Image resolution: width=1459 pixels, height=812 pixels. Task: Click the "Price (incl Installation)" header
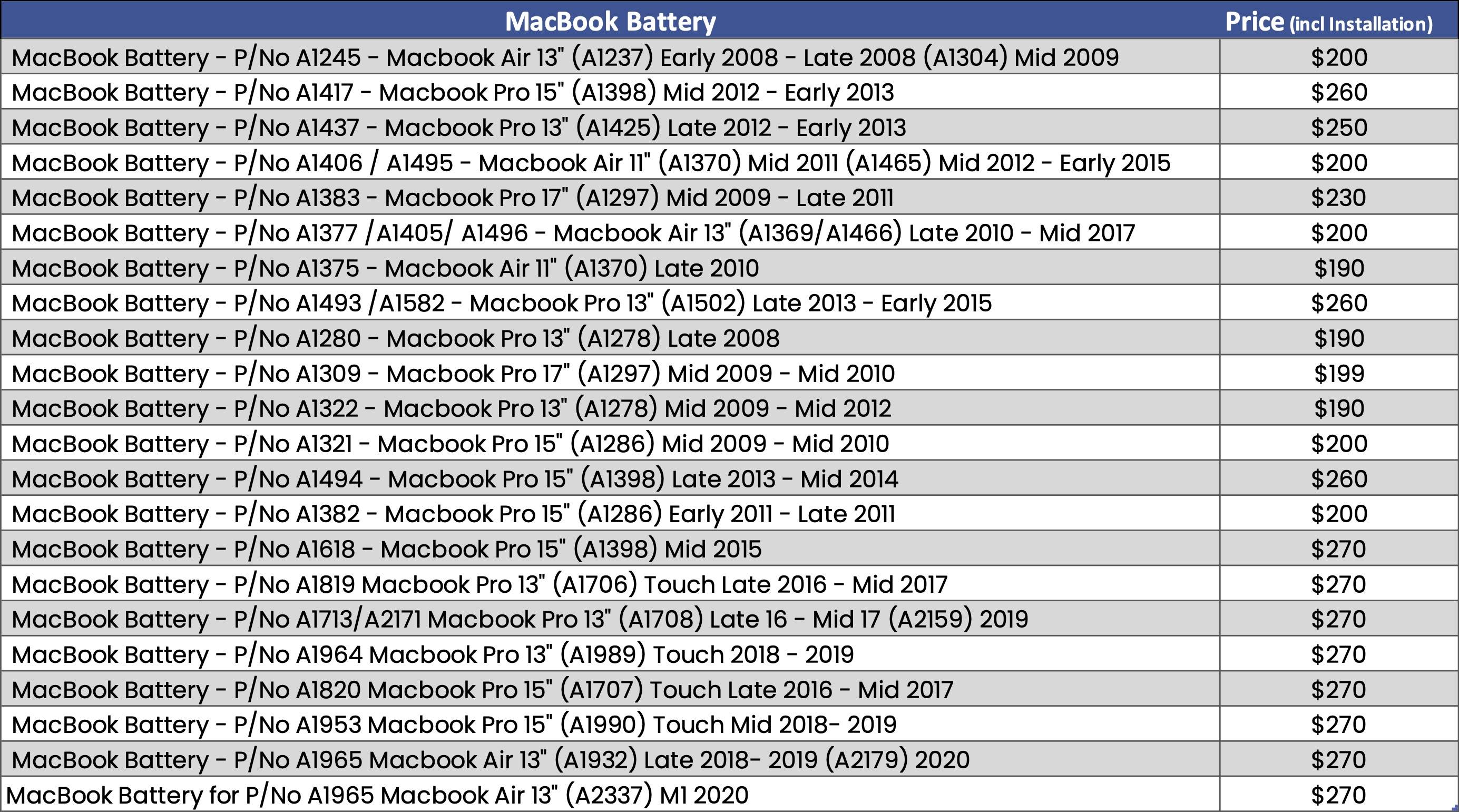1329,23
